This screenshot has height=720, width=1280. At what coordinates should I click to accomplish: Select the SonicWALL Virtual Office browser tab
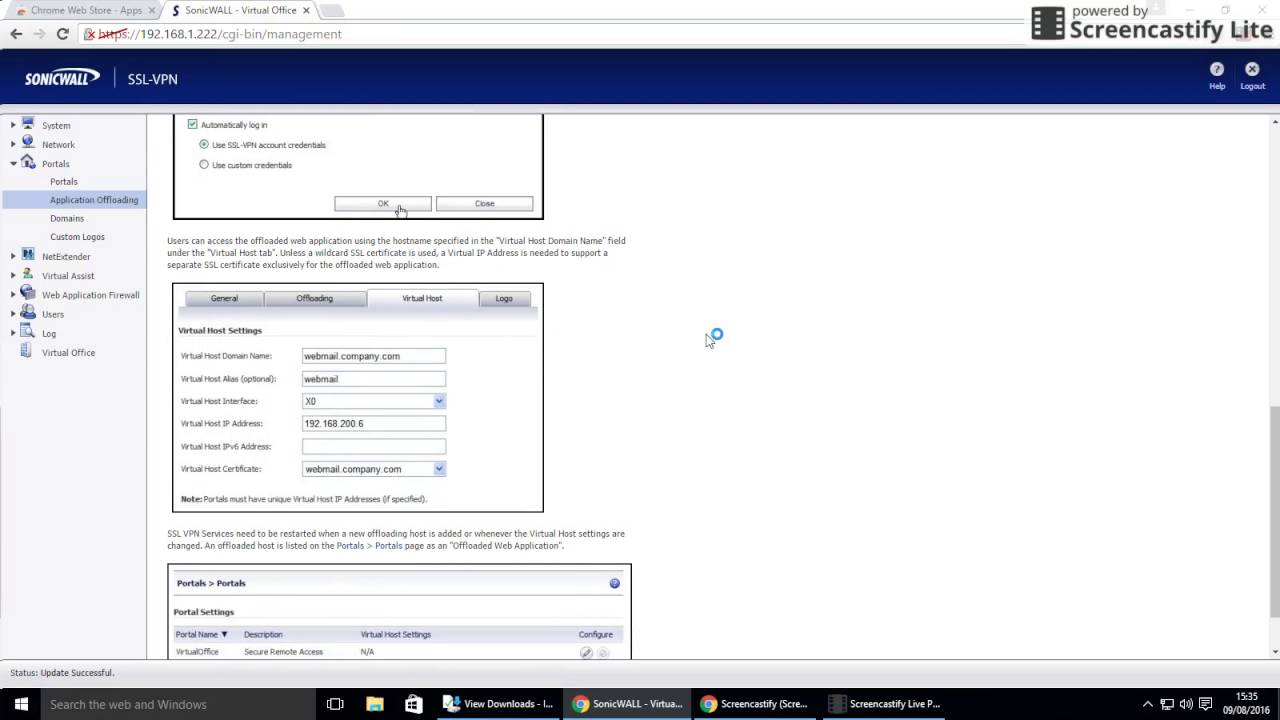[x=240, y=10]
